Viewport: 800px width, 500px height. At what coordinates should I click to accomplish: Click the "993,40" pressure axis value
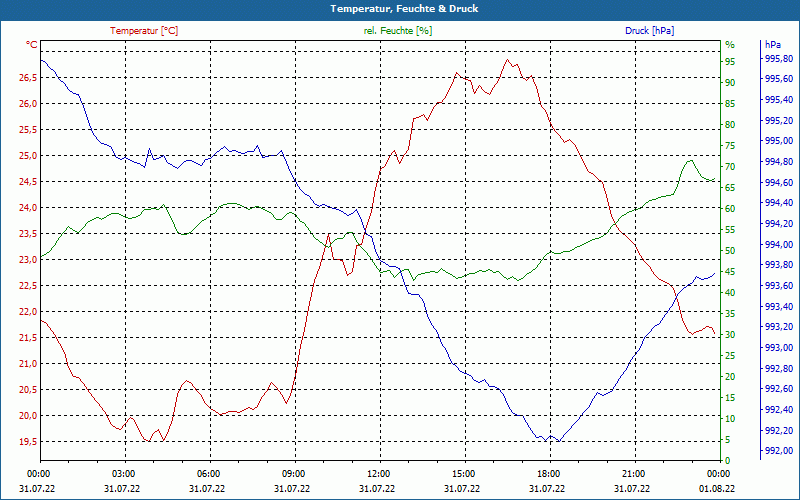click(x=779, y=307)
